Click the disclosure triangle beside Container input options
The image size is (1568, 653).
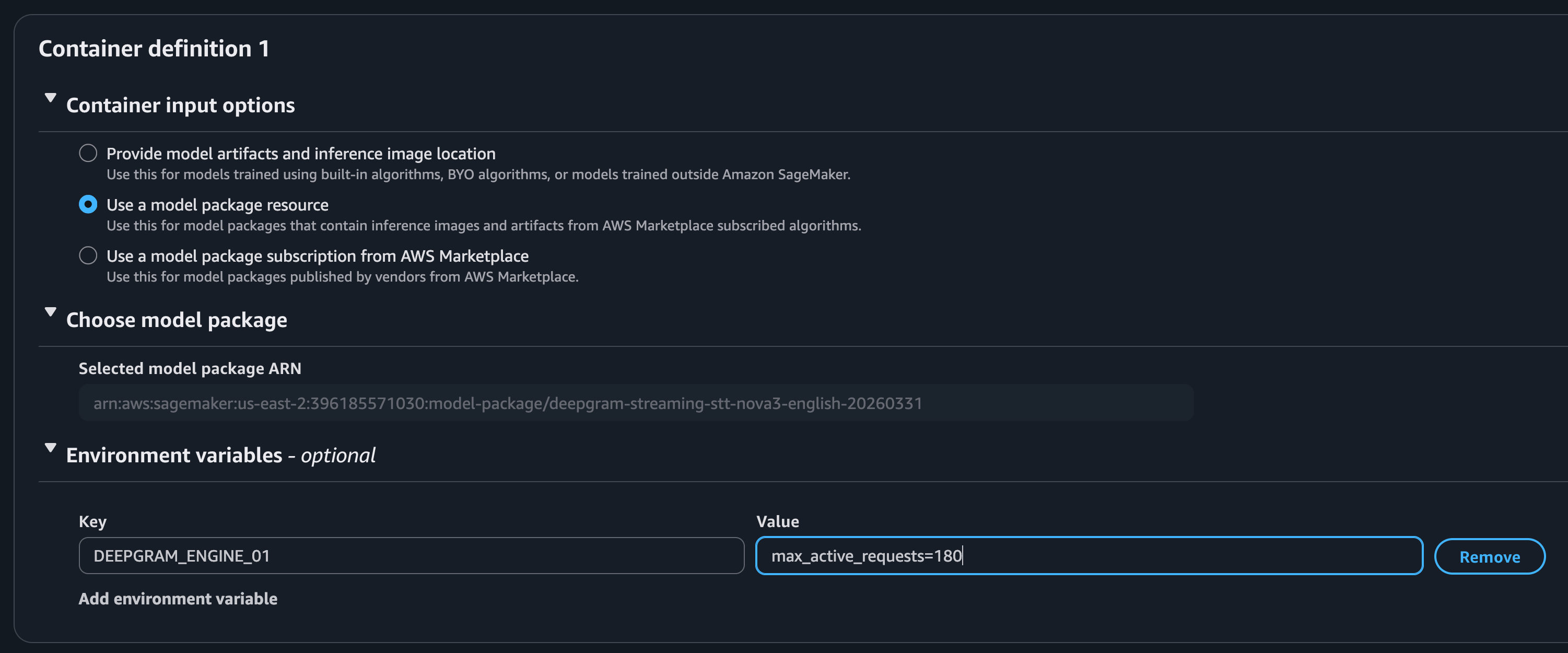pos(51,98)
